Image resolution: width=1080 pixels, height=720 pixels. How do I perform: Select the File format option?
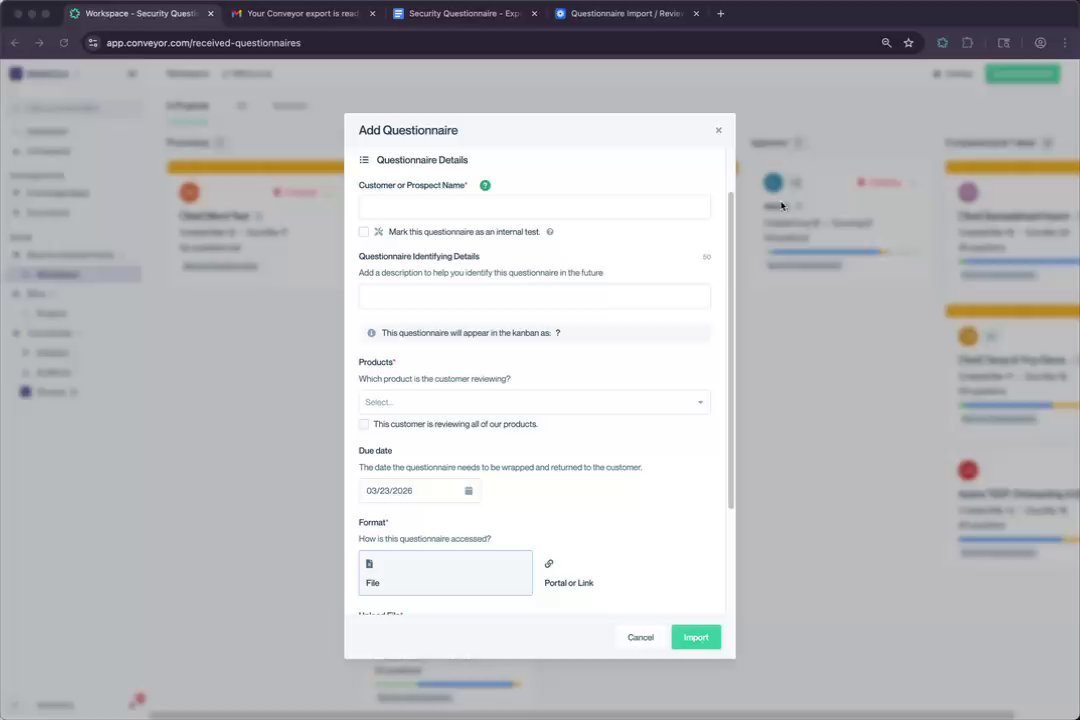[x=446, y=573]
